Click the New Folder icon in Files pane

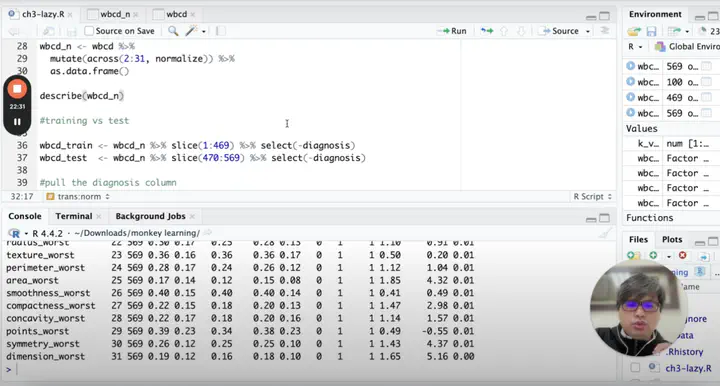(x=634, y=256)
